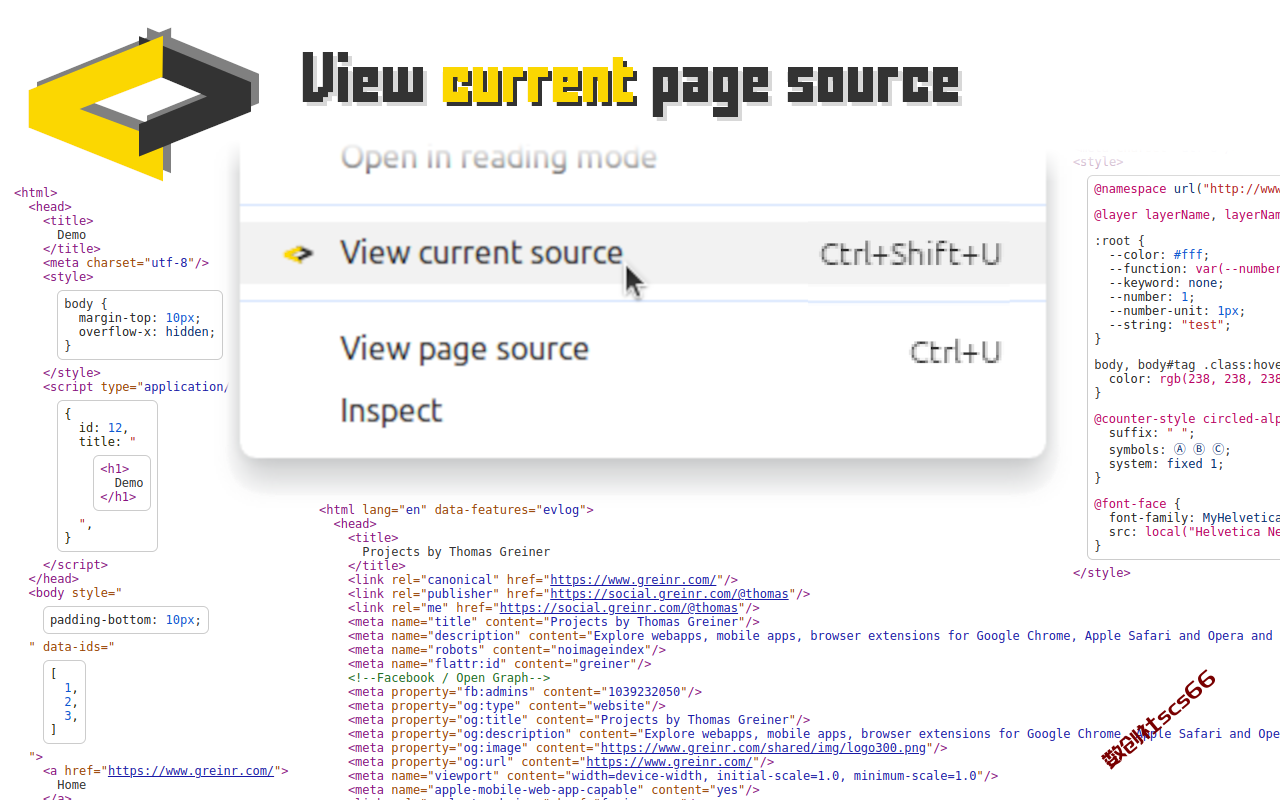
Task: Click the yellow arrow icon beside View current source
Action: [298, 255]
